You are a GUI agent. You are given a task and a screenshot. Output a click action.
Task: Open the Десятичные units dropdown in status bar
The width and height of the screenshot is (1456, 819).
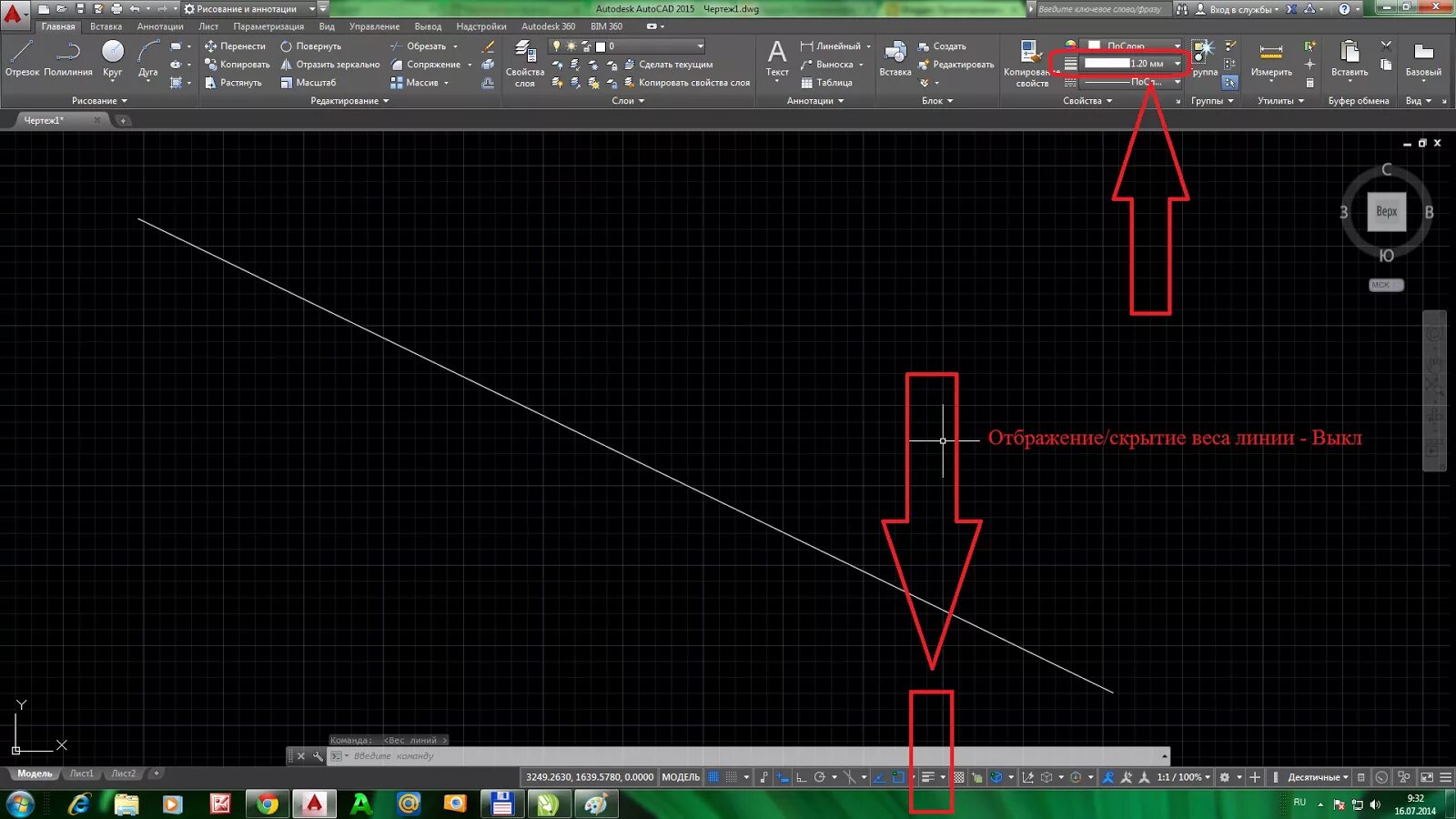coord(1318,777)
